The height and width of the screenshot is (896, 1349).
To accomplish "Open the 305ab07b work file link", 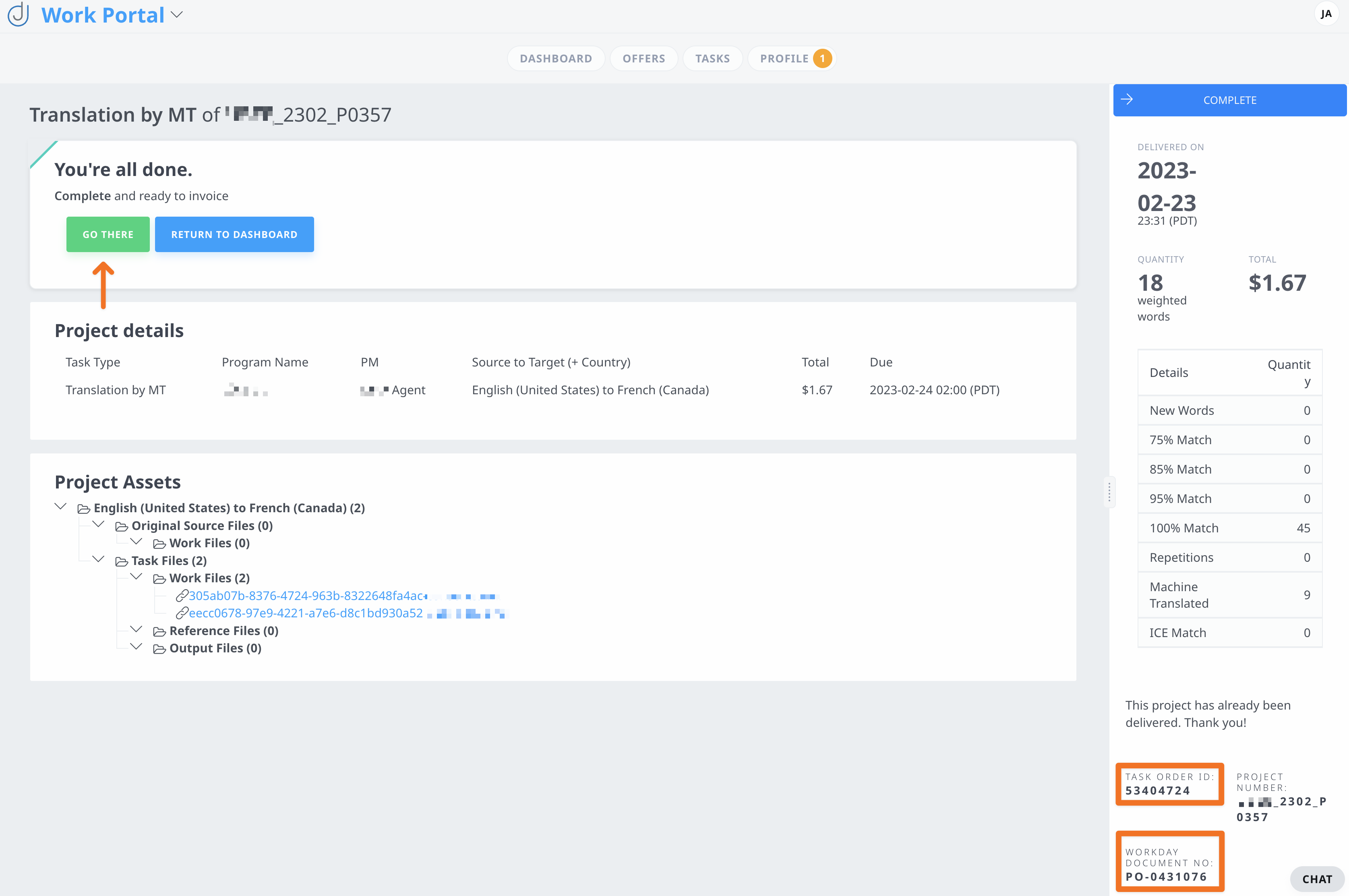I will pyautogui.click(x=307, y=596).
